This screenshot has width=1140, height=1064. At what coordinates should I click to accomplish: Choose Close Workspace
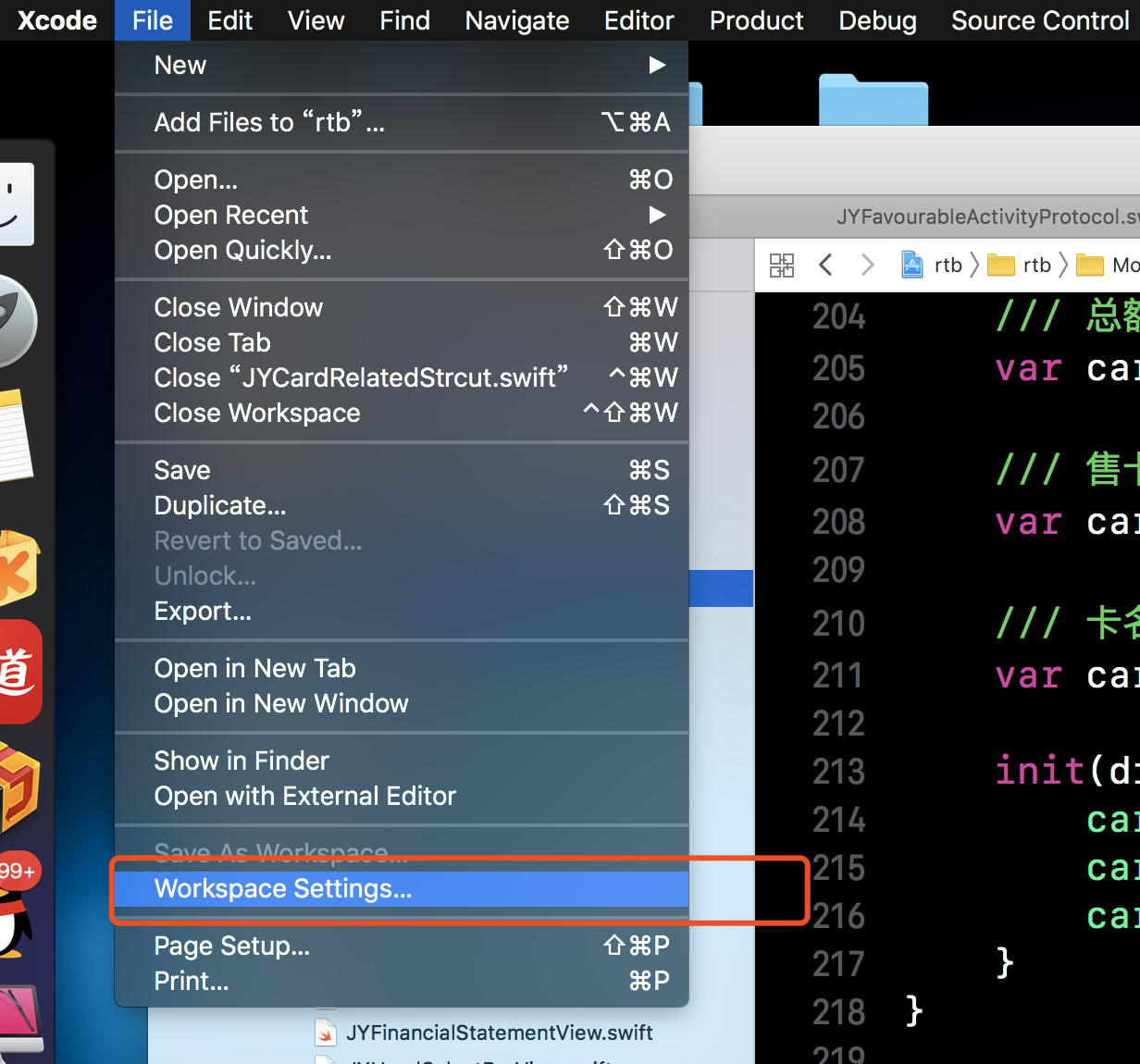(x=402, y=413)
